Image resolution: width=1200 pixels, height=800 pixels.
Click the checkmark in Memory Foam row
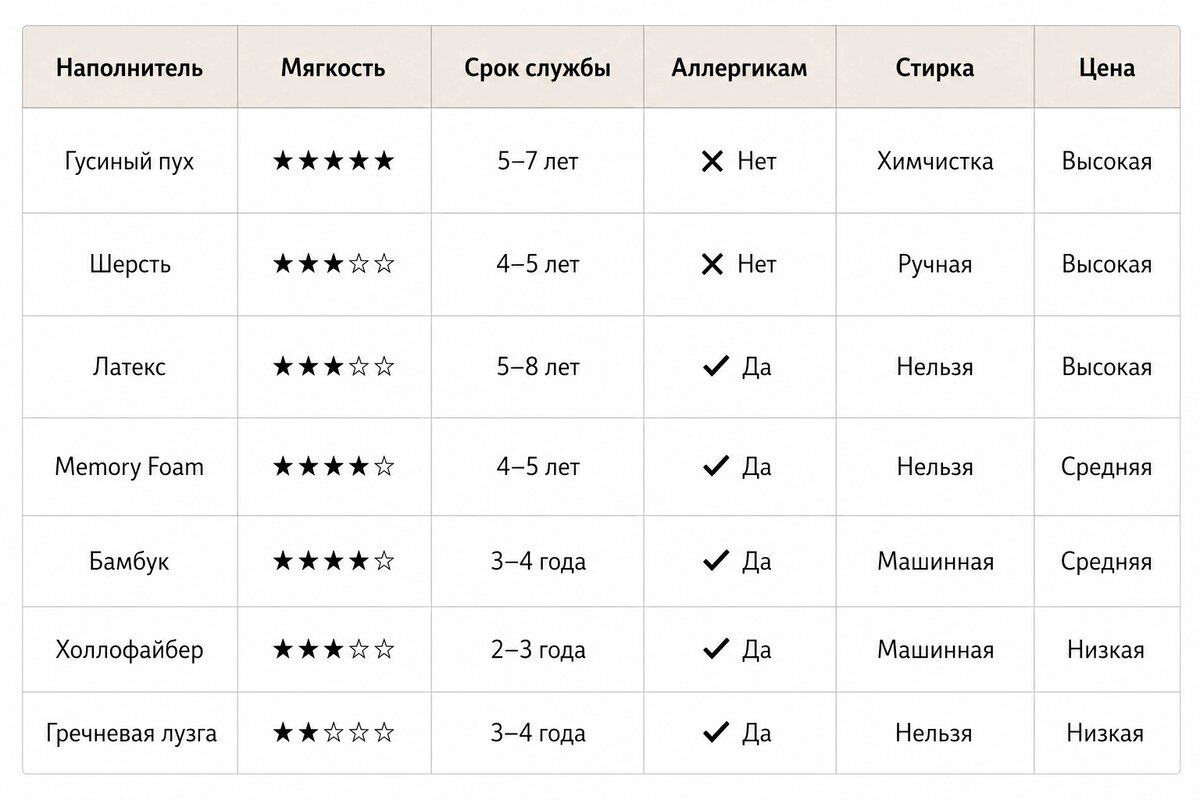(714, 467)
